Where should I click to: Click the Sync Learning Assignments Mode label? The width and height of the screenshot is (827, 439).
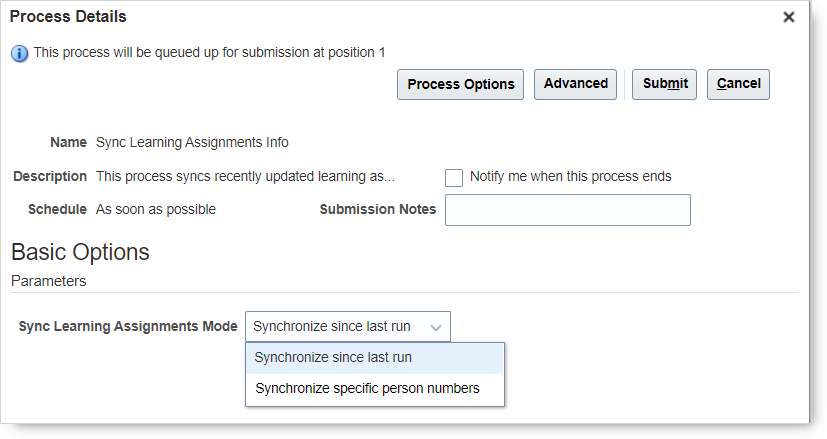coord(128,326)
